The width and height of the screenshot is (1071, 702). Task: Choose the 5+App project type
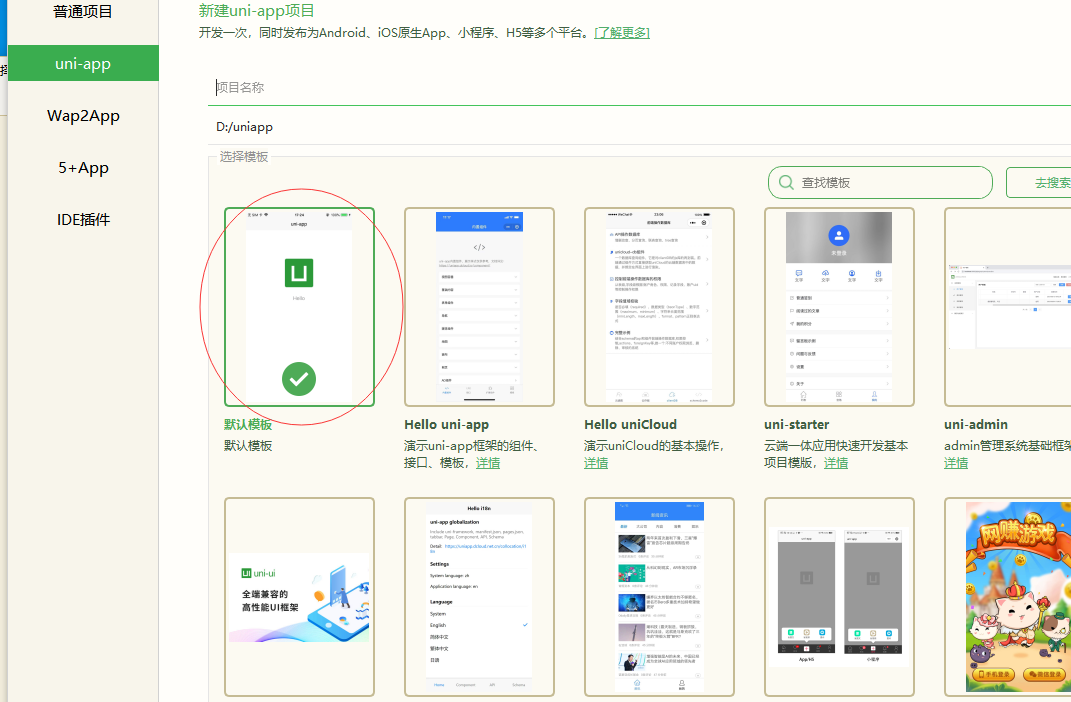[83, 167]
